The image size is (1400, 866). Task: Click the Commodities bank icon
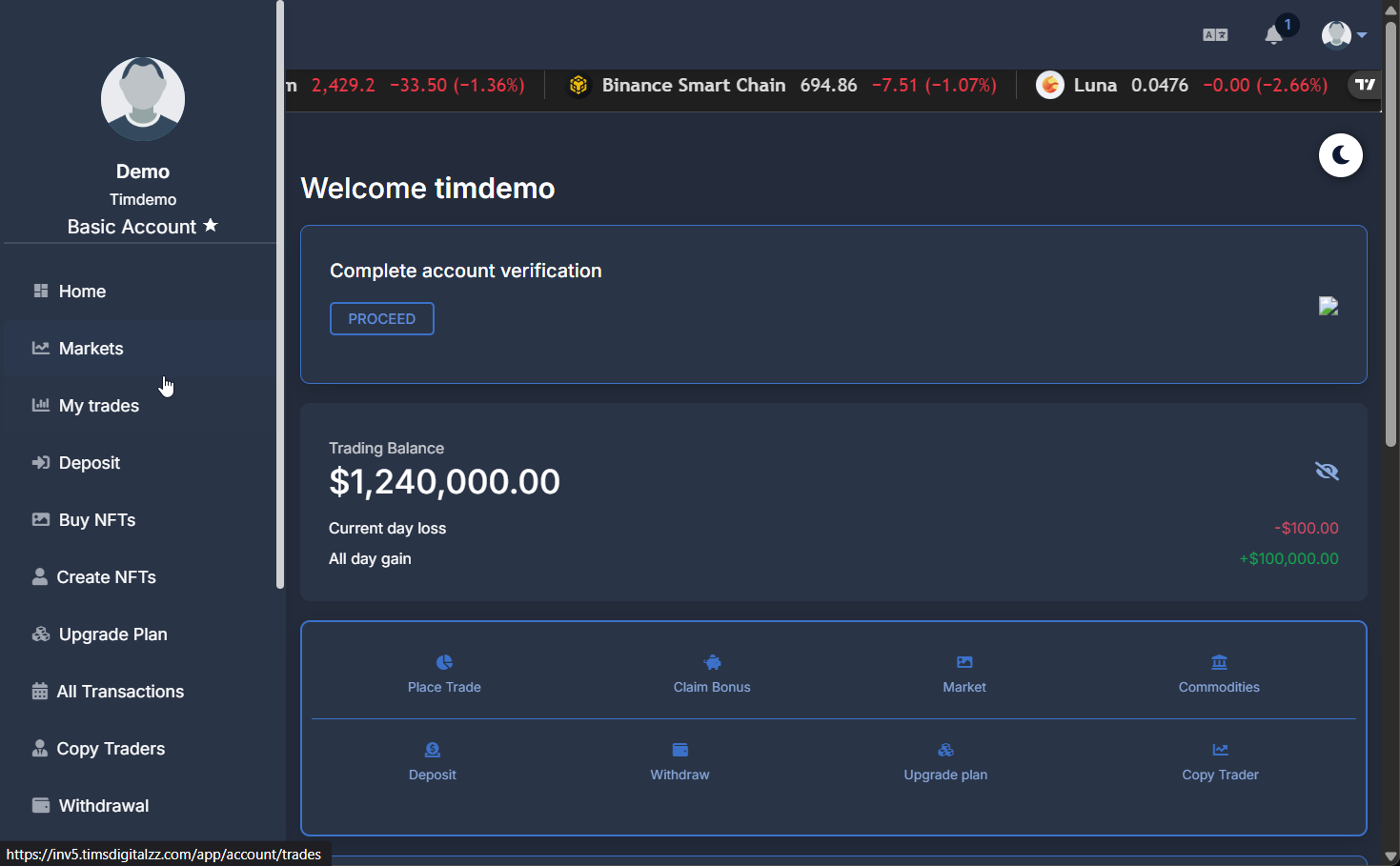(x=1219, y=662)
